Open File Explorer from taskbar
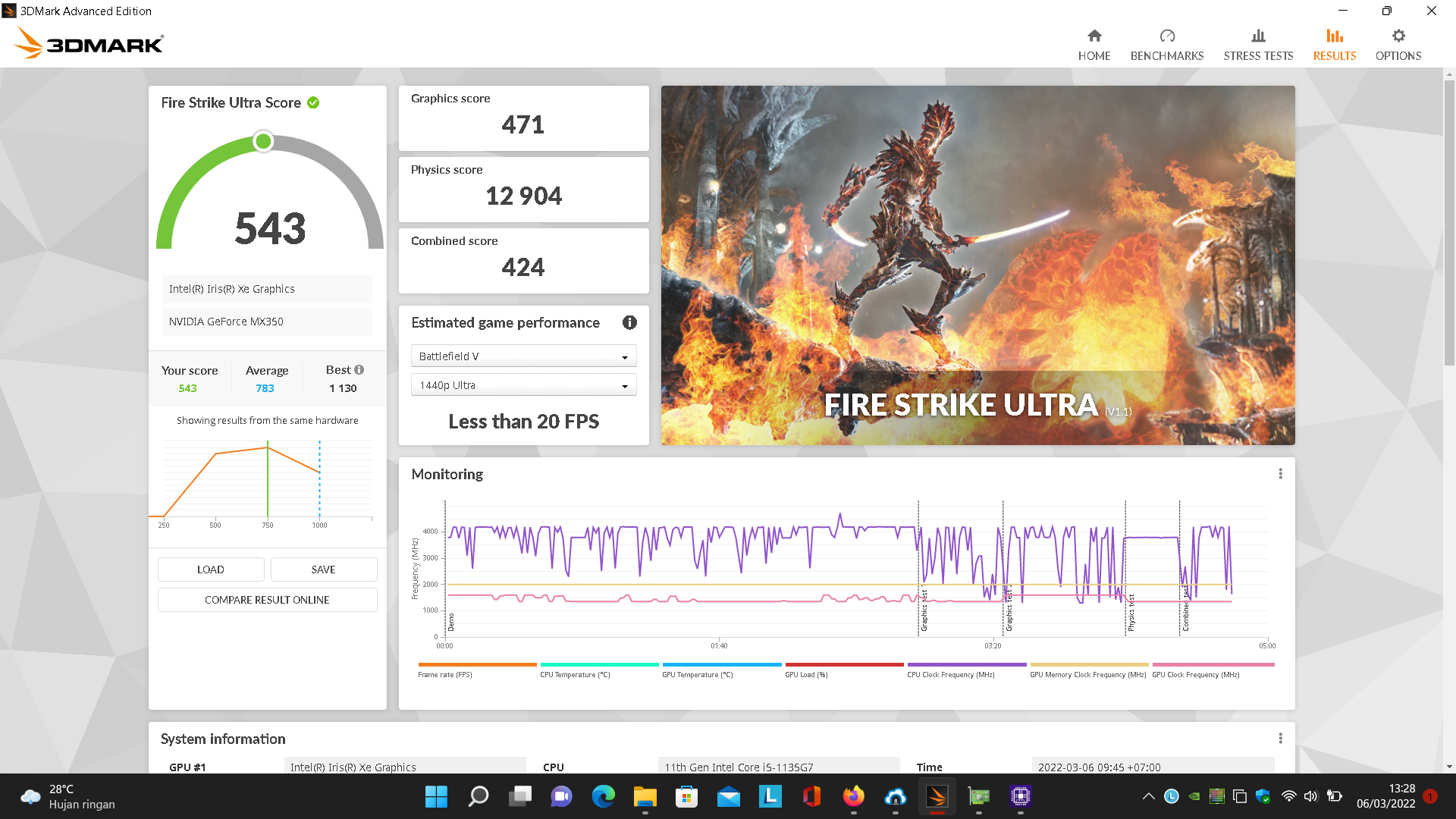 coord(645,796)
